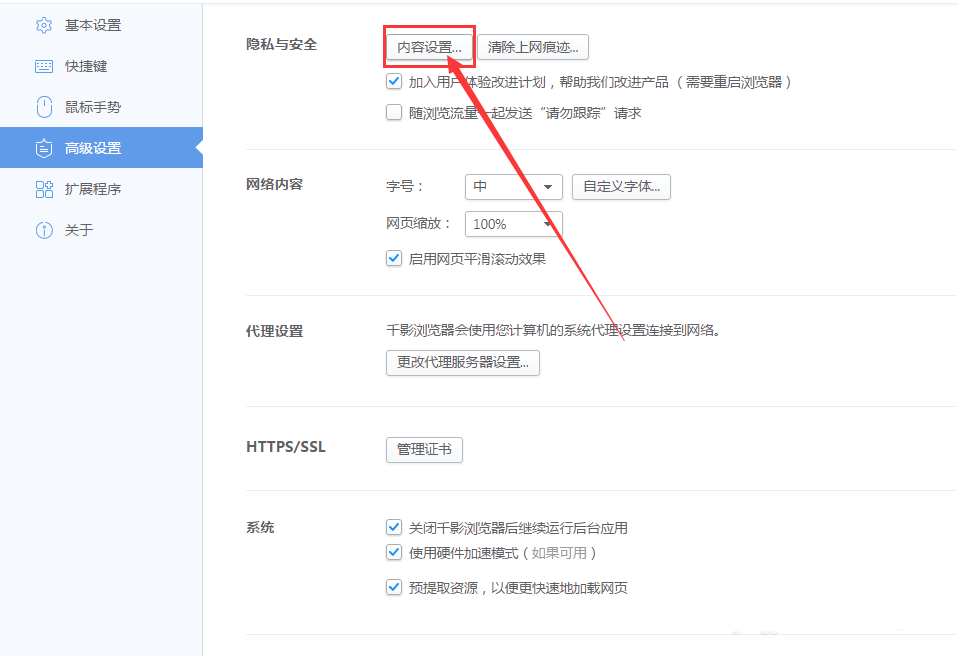Uncheck 加入用户体验改进计划 option
The image size is (957, 656).
(393, 81)
